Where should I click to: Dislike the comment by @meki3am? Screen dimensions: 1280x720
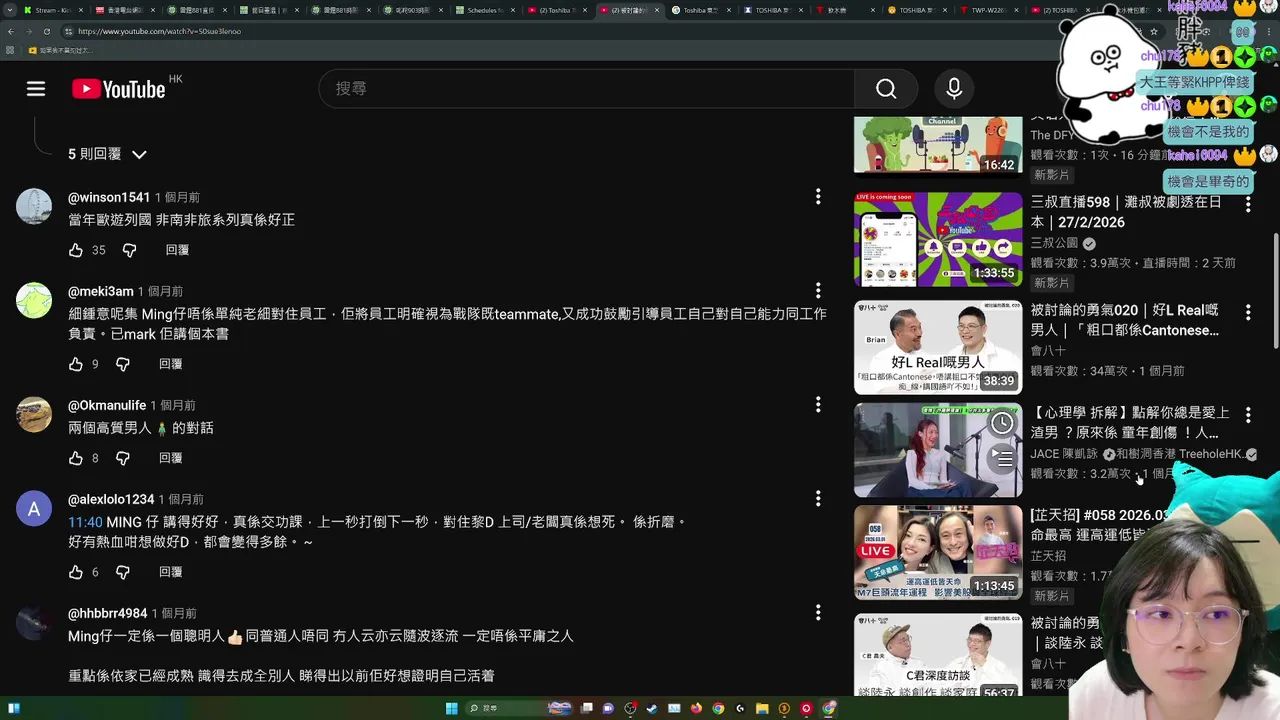pyautogui.click(x=123, y=364)
